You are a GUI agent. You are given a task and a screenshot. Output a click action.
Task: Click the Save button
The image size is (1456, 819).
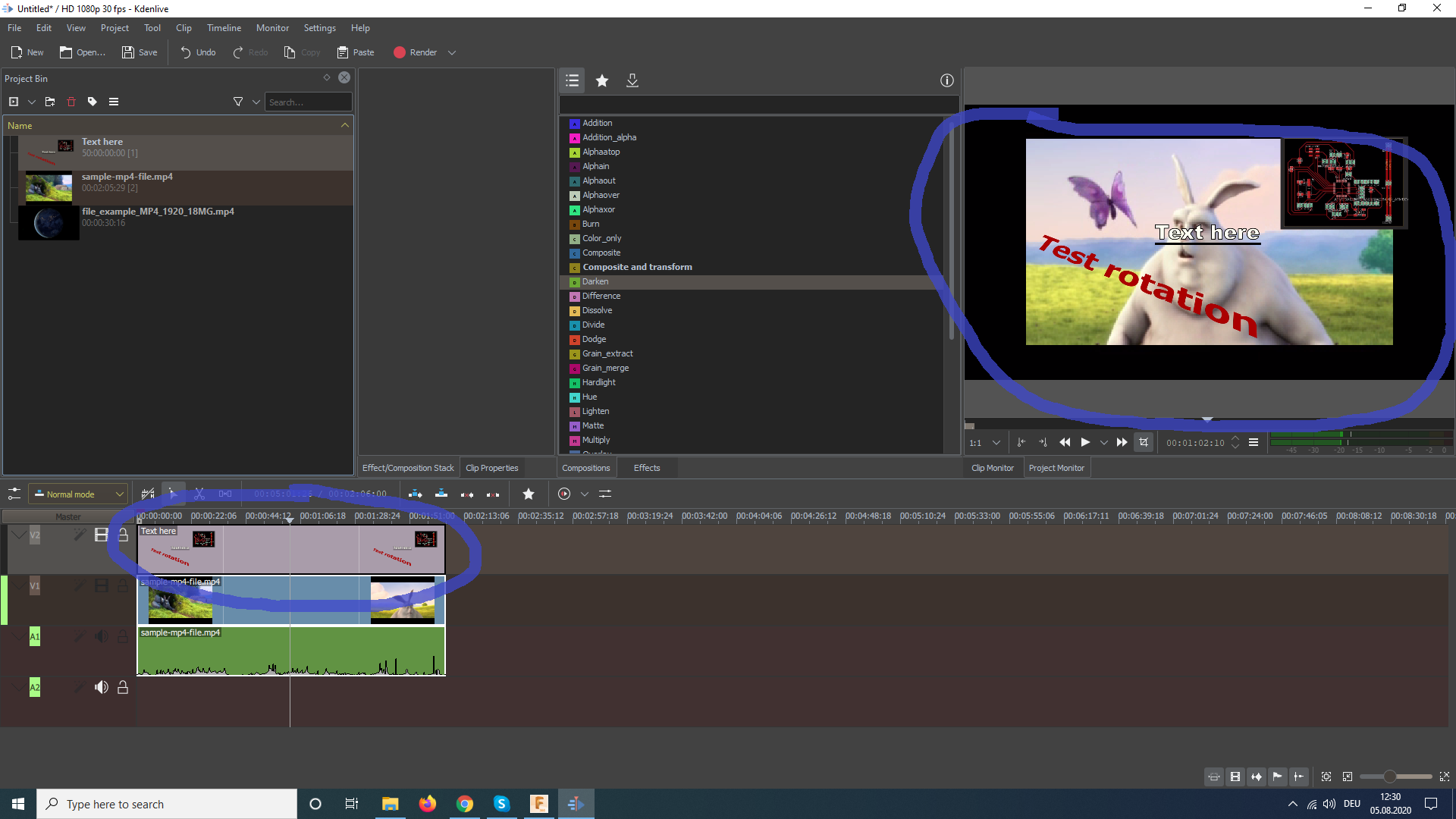tap(140, 52)
